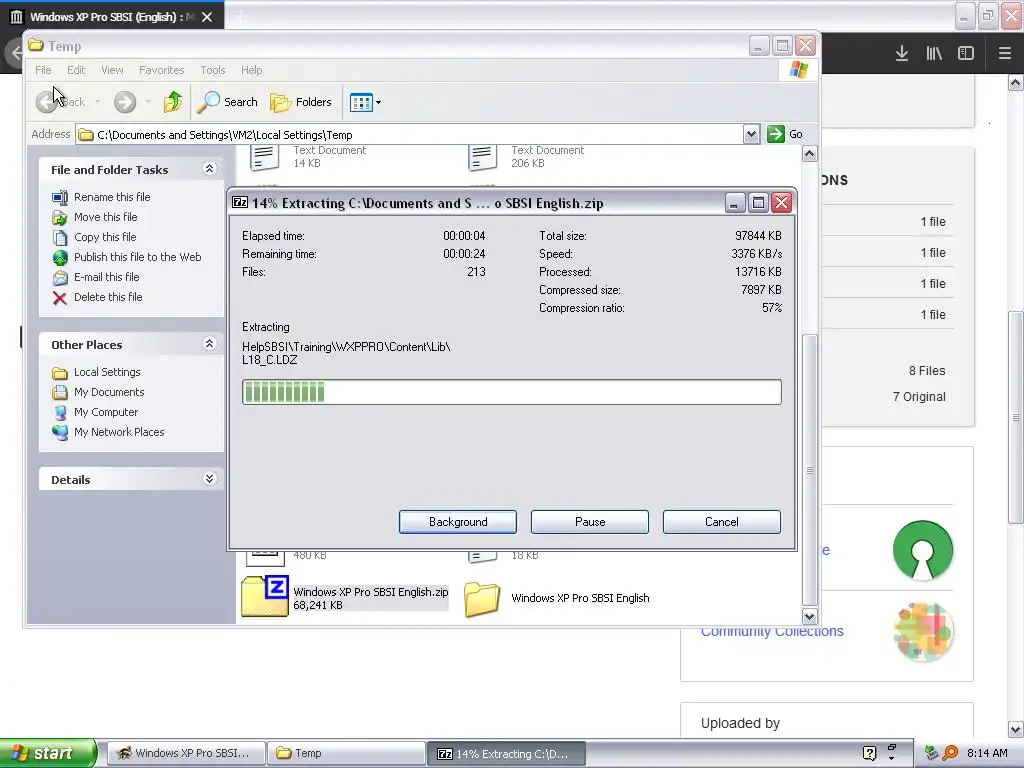Open the Forward history dropdown arrow
The image size is (1024, 768).
(x=148, y=102)
